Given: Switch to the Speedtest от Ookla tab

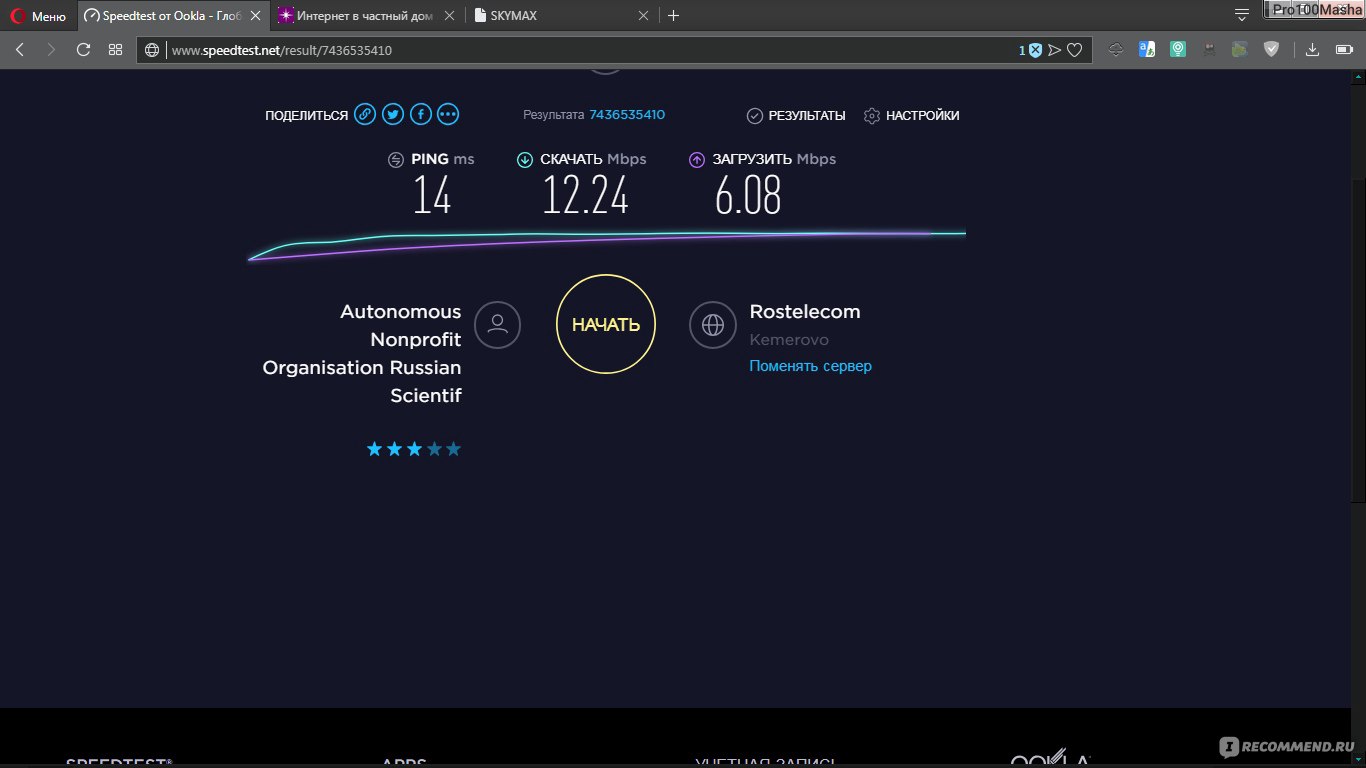Looking at the screenshot, I should 173,16.
